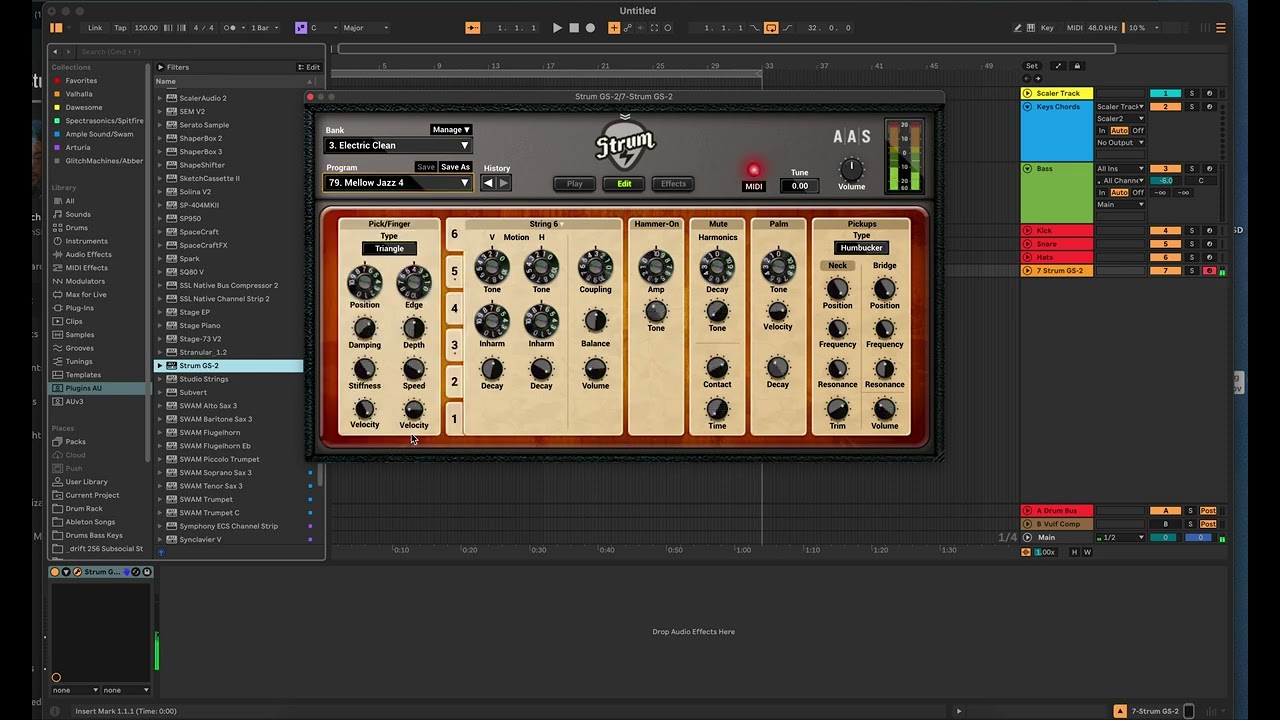Fold the Keys Chords track
Screen dimensions: 1280x720
pyautogui.click(x=1027, y=107)
